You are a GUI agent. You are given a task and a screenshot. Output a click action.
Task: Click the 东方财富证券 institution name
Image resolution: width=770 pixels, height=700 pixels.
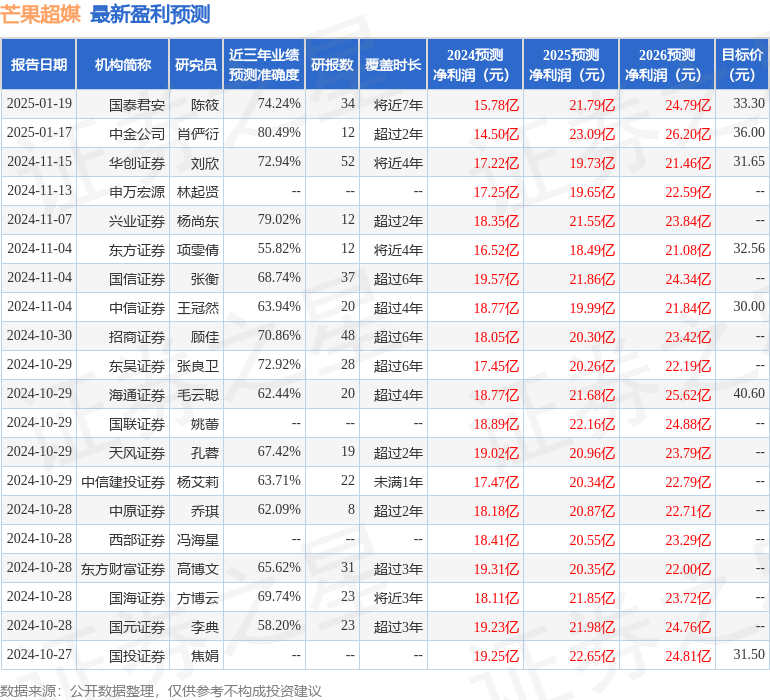(123, 568)
